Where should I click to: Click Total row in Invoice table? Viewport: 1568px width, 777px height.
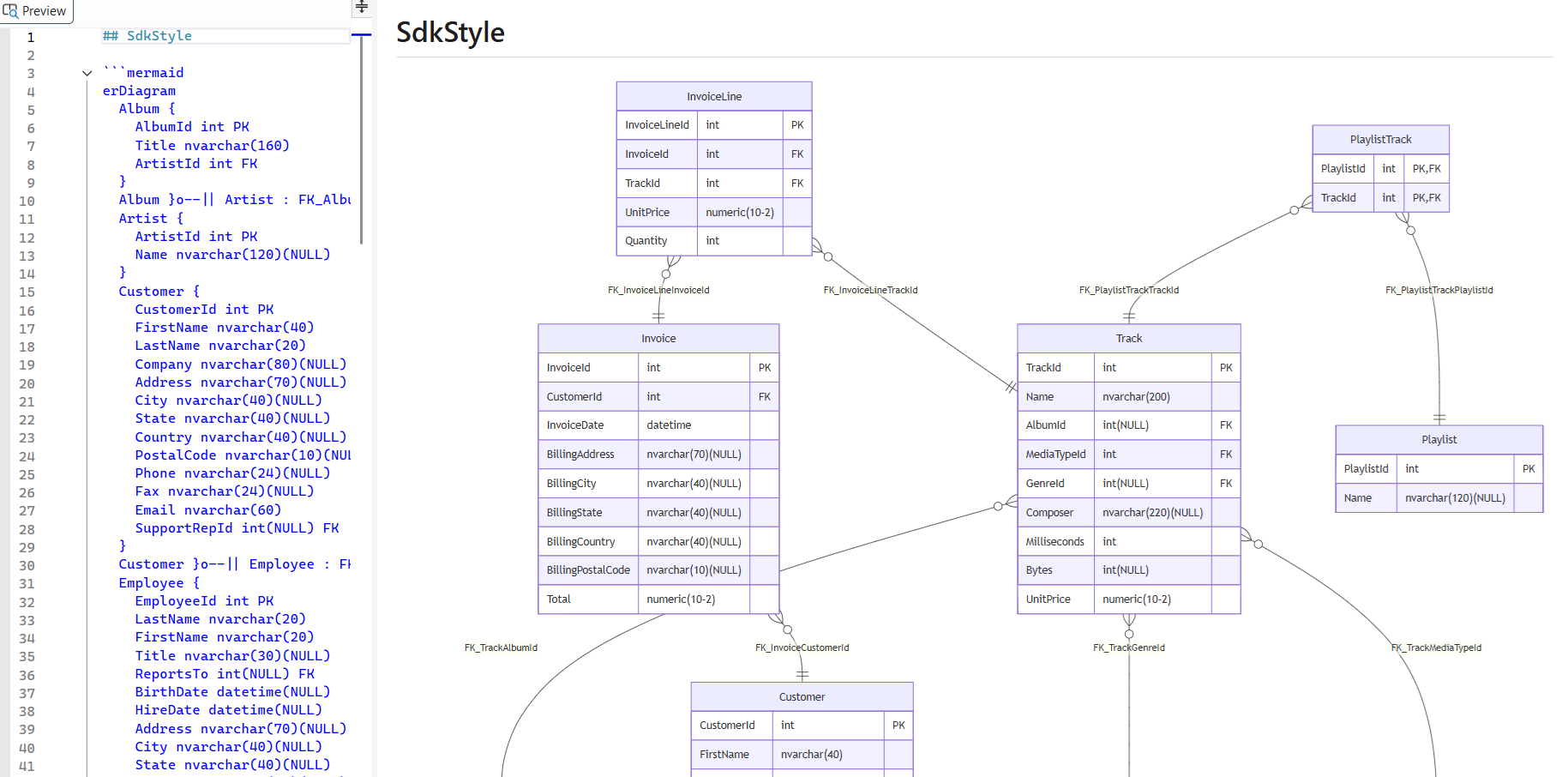pos(658,599)
